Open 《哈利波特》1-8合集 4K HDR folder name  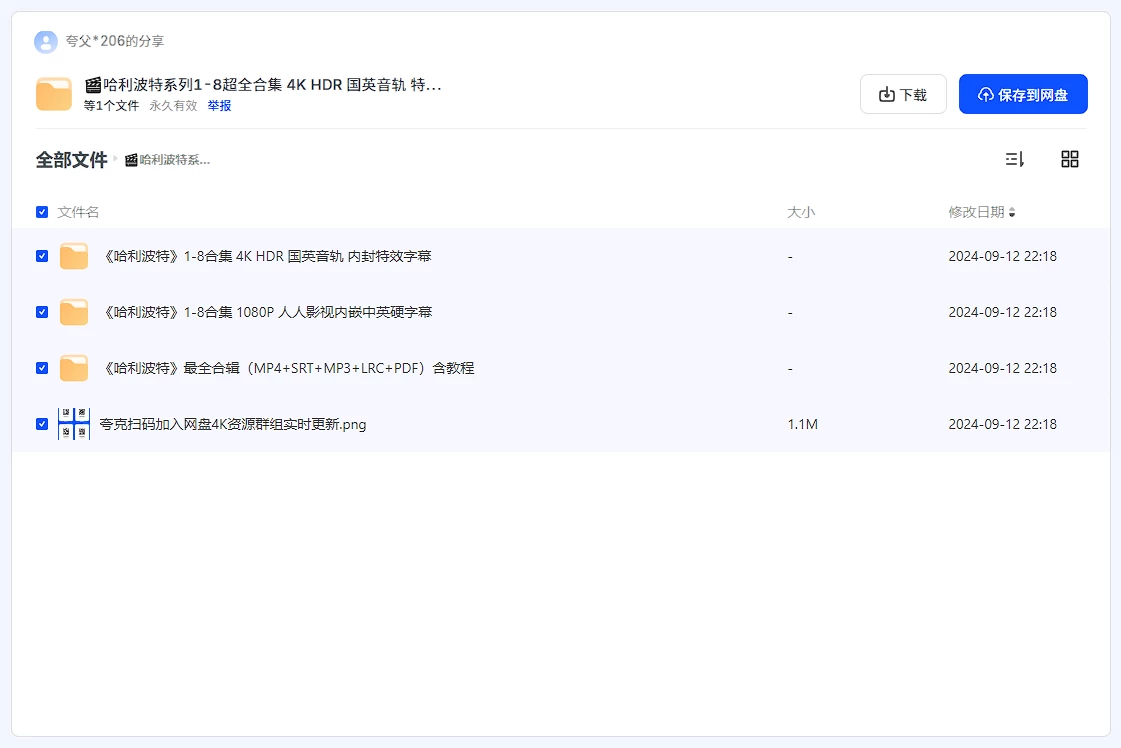(267, 256)
